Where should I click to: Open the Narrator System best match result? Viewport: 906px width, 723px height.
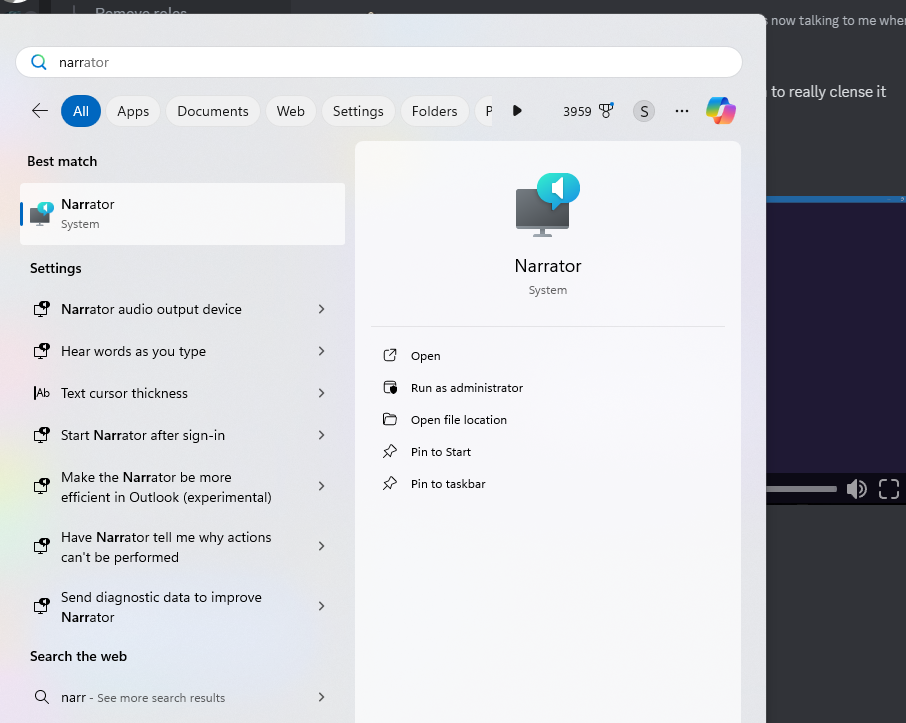pyautogui.click(x=183, y=214)
